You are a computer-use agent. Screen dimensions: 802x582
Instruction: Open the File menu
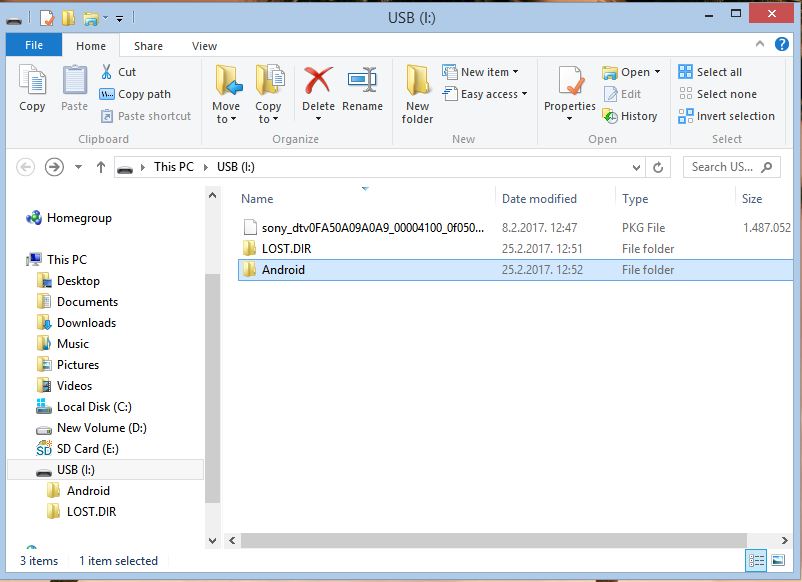33,46
